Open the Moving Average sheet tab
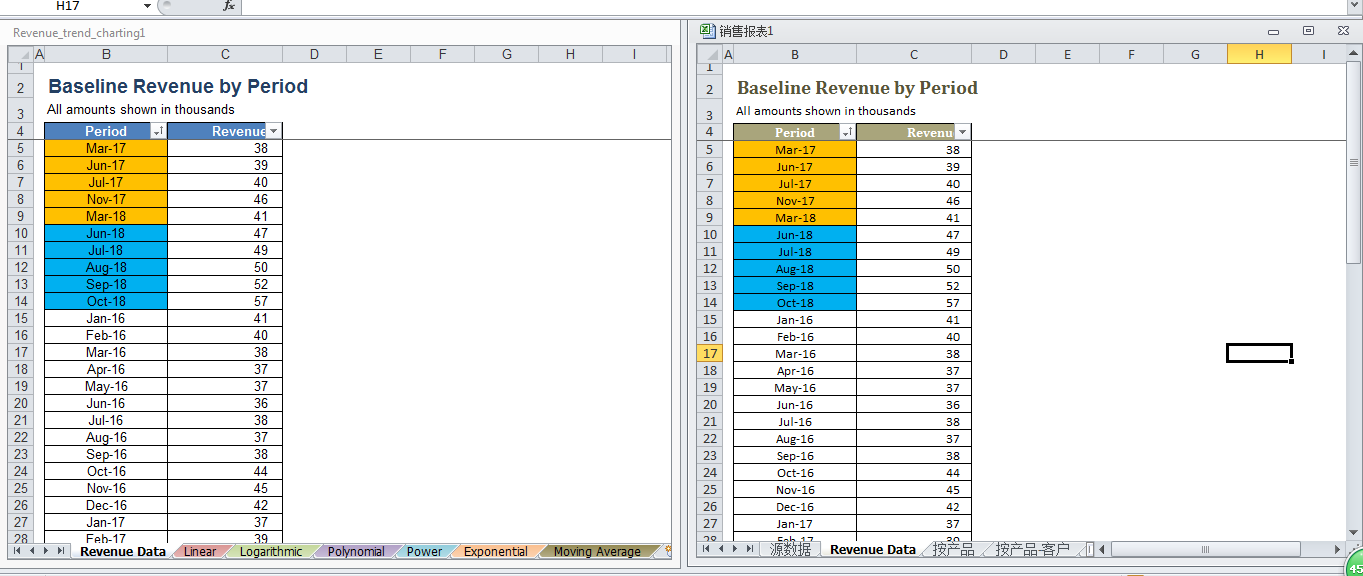 point(596,551)
